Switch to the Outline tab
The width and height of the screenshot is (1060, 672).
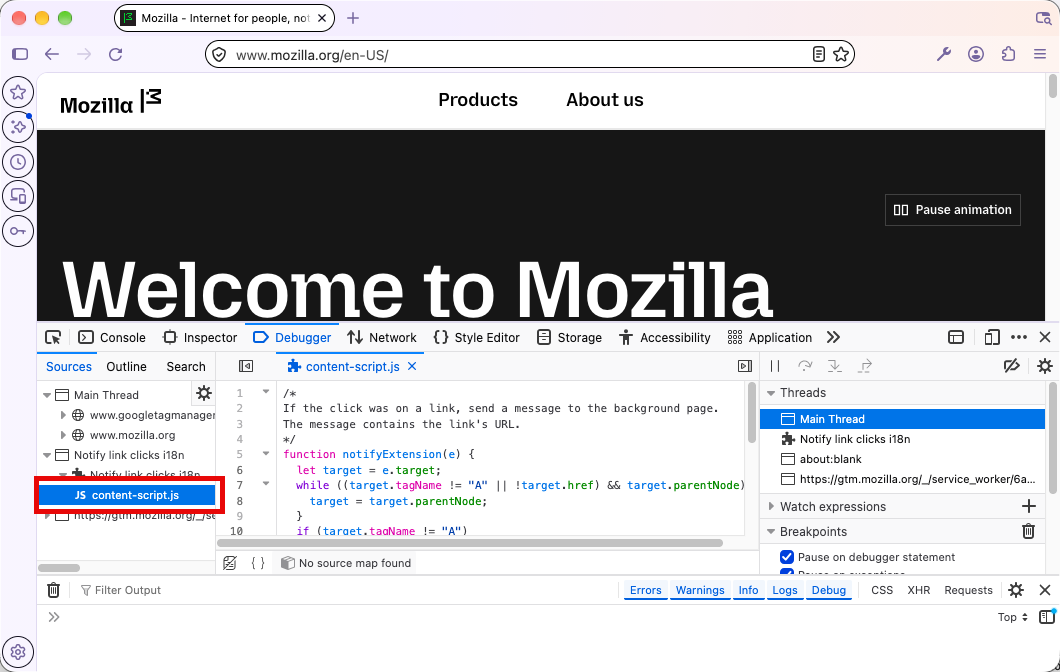(x=126, y=366)
